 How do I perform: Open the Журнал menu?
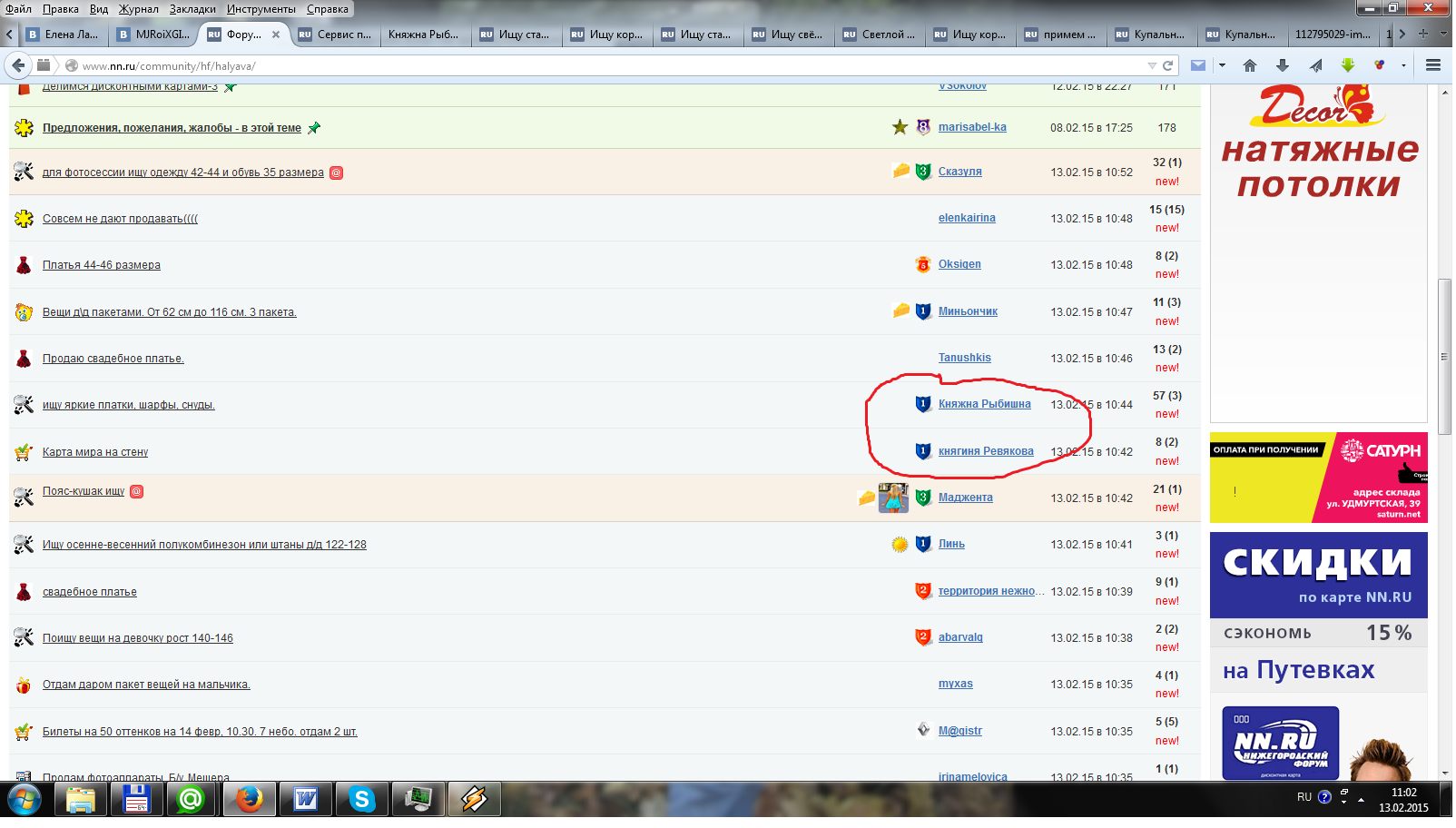pyautogui.click(x=138, y=9)
